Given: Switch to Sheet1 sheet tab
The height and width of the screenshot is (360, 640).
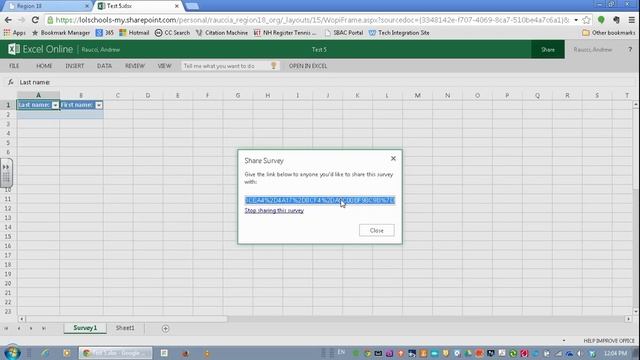Looking at the screenshot, I should coord(125,328).
